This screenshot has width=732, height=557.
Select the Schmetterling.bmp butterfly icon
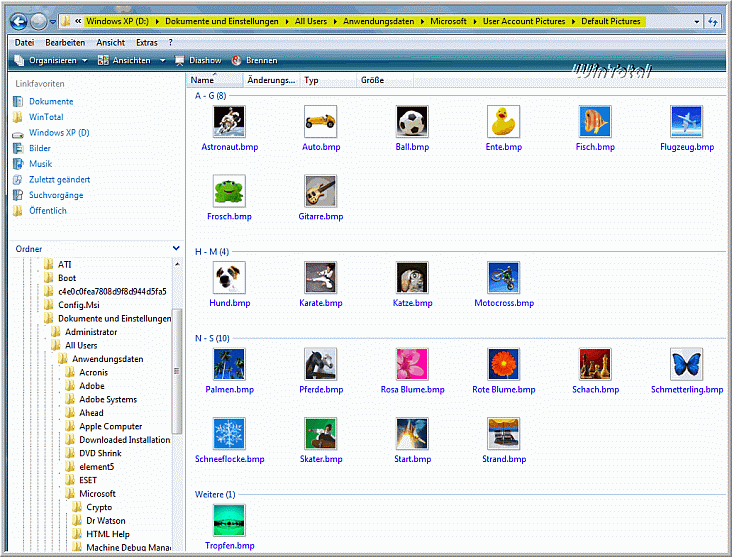tap(686, 364)
